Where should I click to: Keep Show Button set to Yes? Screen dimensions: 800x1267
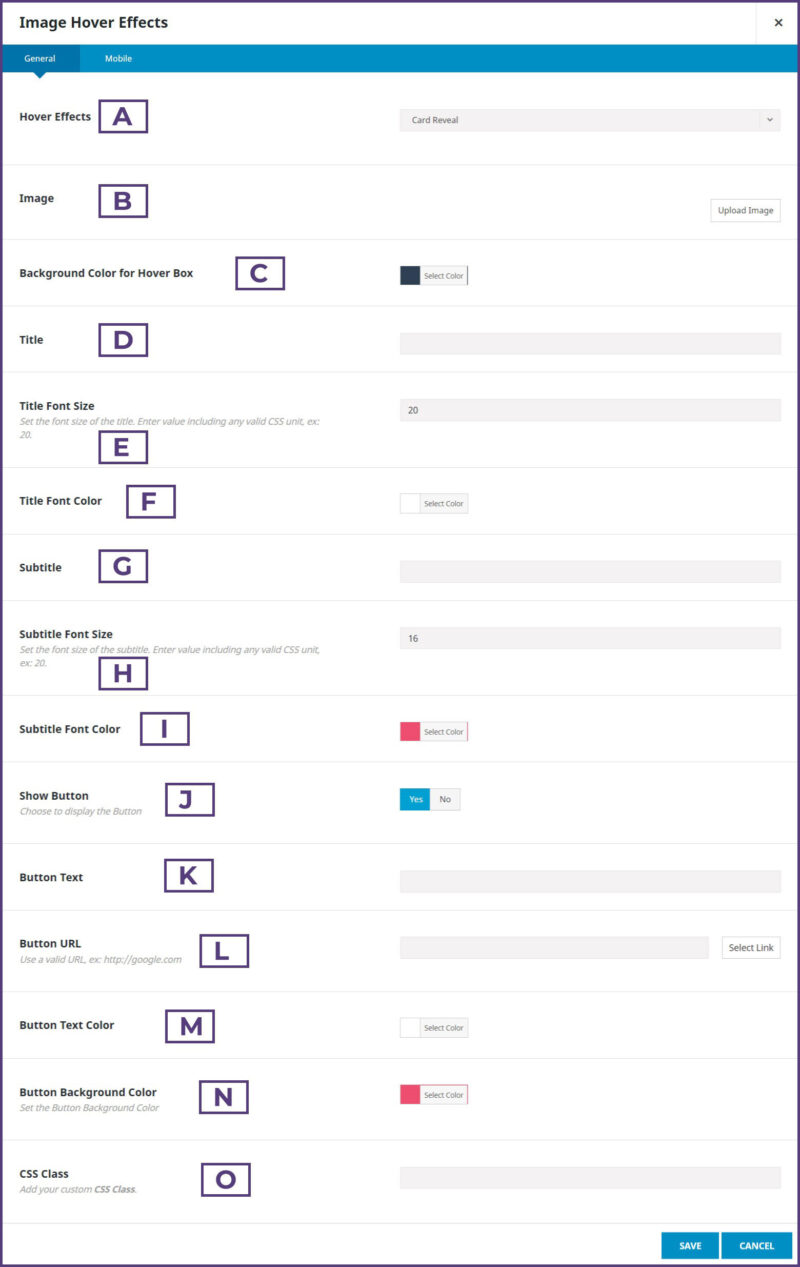click(x=415, y=799)
